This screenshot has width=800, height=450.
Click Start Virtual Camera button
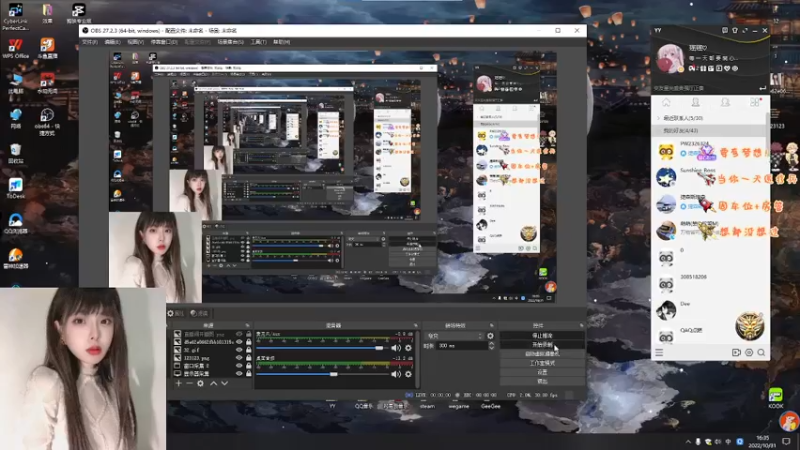(x=542, y=354)
